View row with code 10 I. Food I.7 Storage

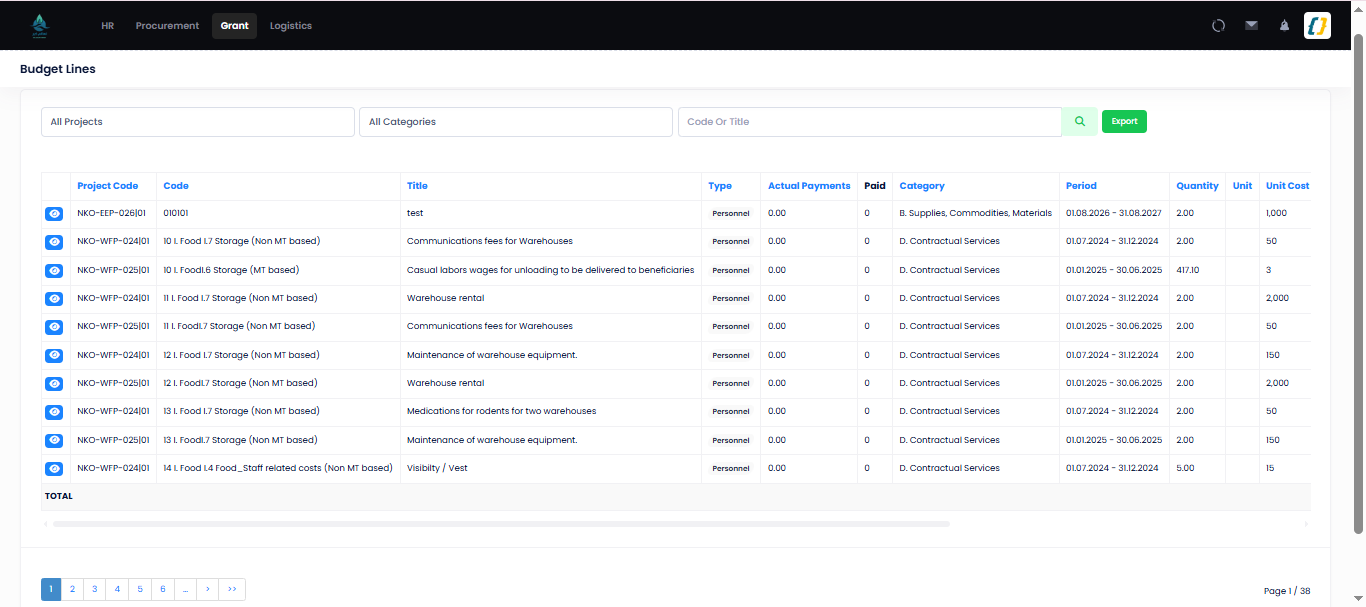(x=54, y=242)
